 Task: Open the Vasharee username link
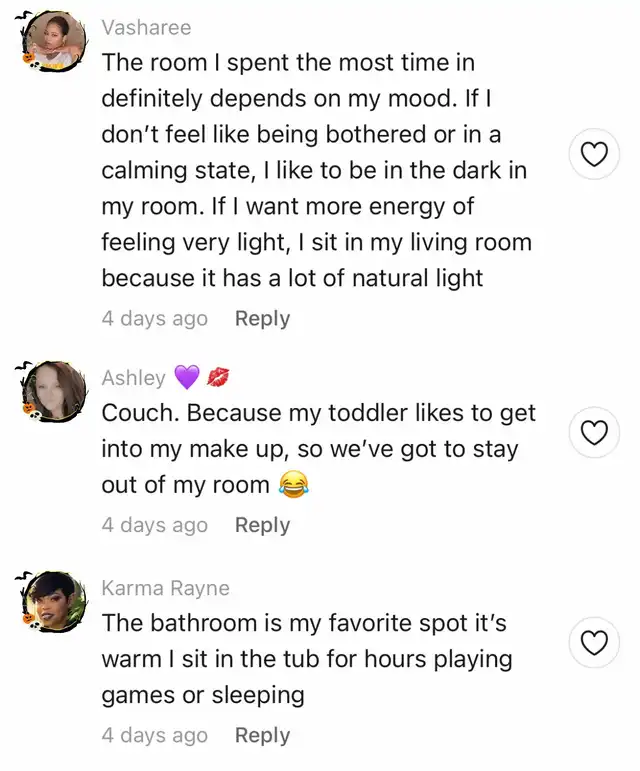(x=146, y=27)
